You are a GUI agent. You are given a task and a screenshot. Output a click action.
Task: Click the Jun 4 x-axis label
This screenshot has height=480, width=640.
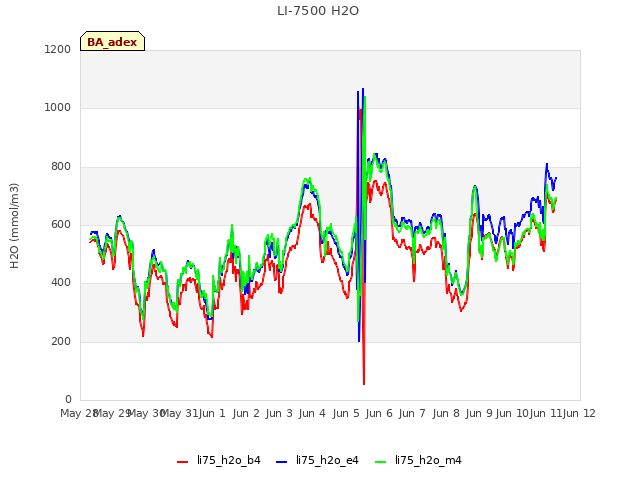pyautogui.click(x=312, y=413)
